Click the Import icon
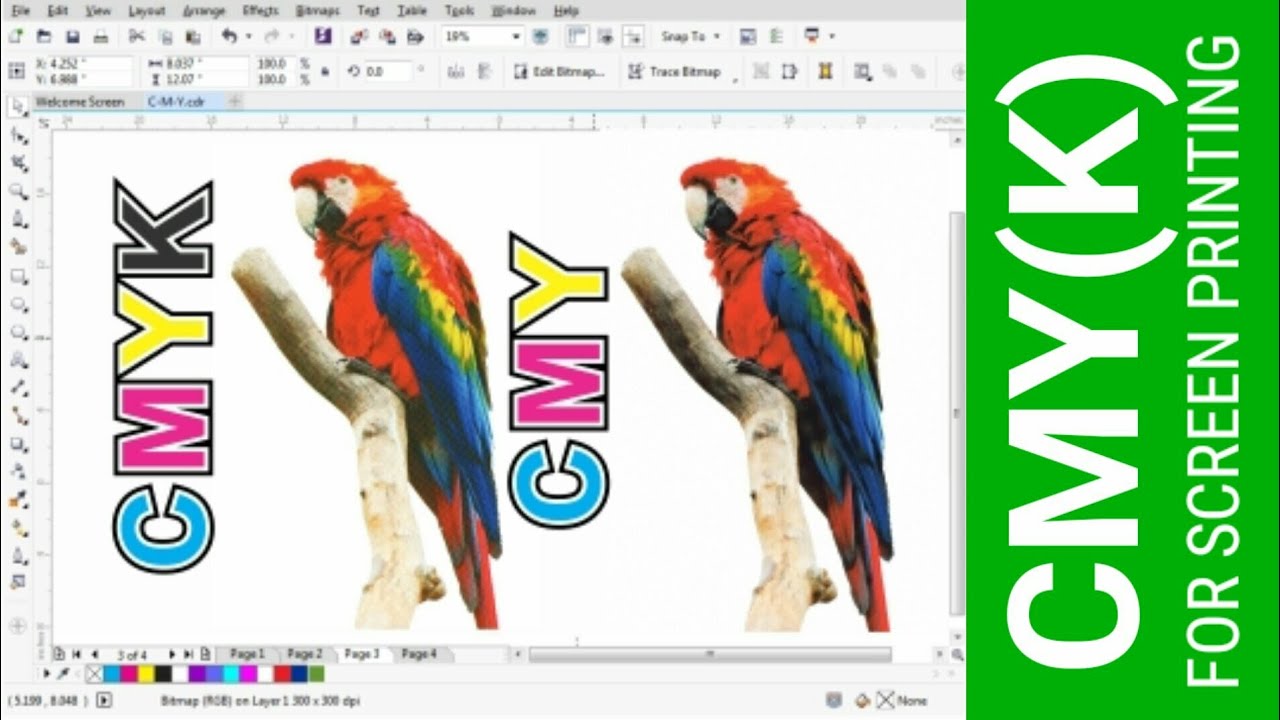Screen dimensions: 1280x720 point(360,36)
